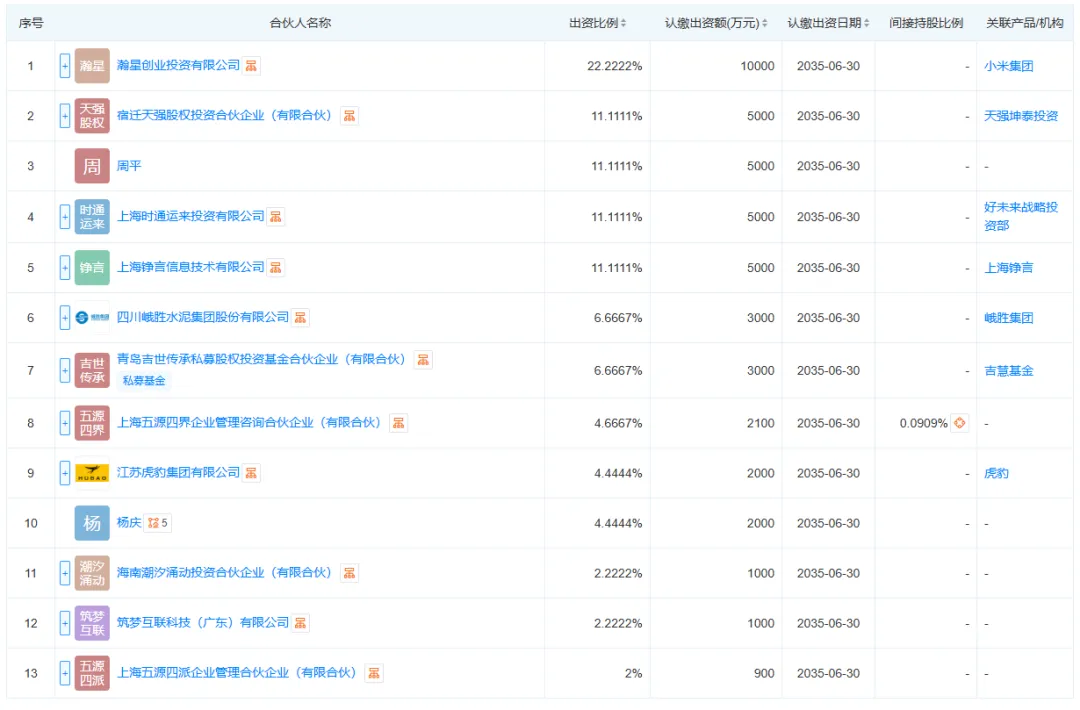Open 四川峨胜水泥集团股份有限公司 link

[202, 317]
